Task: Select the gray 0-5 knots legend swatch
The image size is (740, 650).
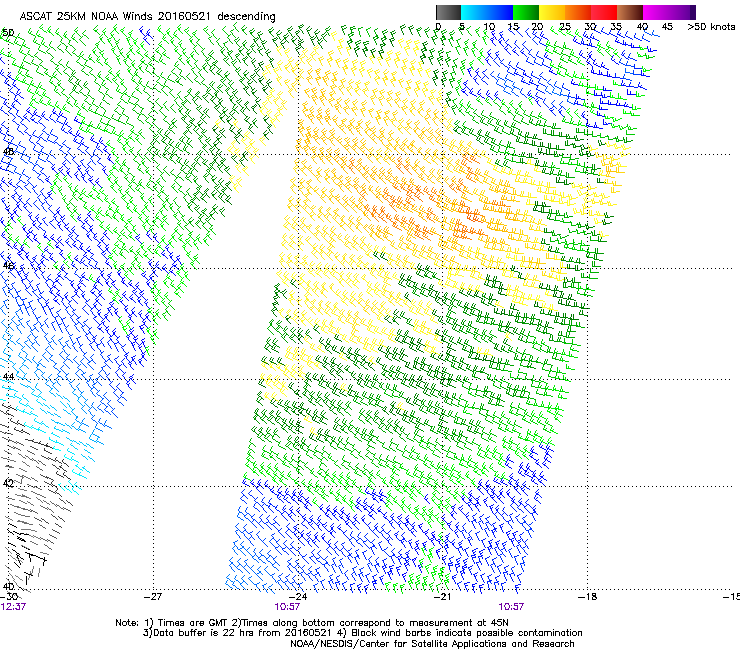Action: pyautogui.click(x=448, y=12)
